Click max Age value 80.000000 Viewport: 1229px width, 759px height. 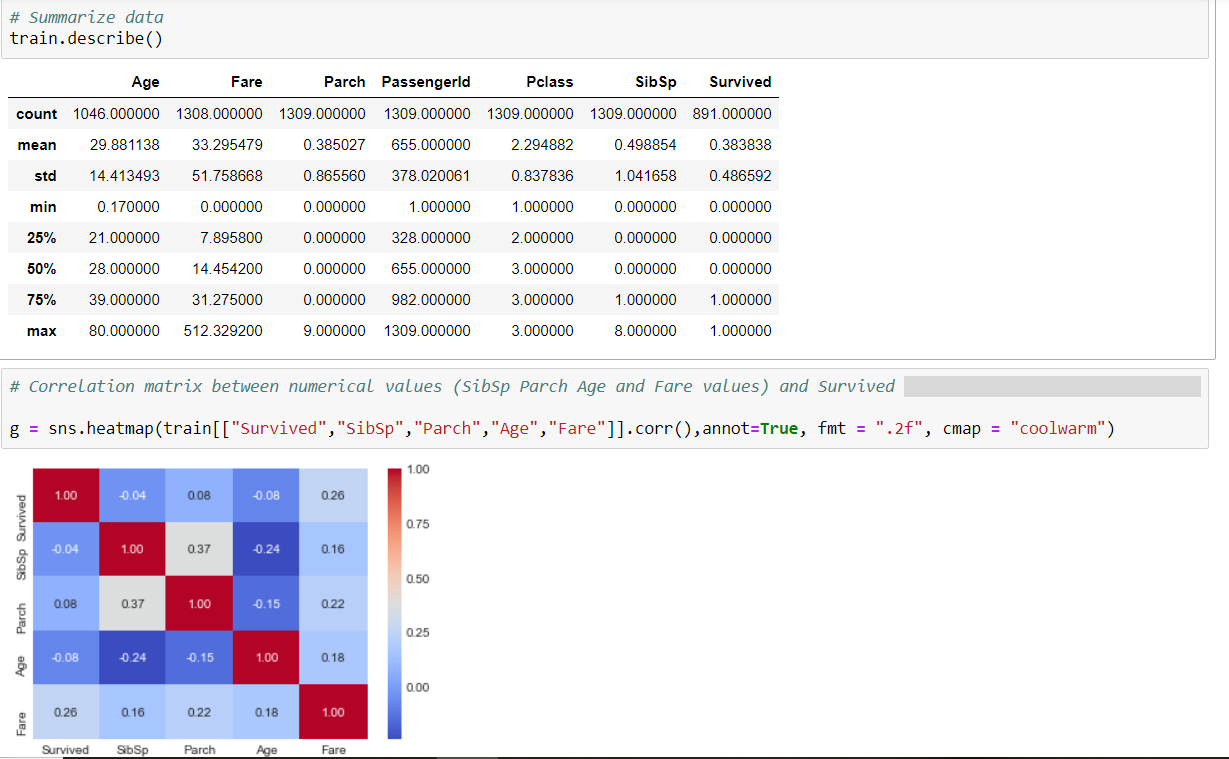(124, 331)
